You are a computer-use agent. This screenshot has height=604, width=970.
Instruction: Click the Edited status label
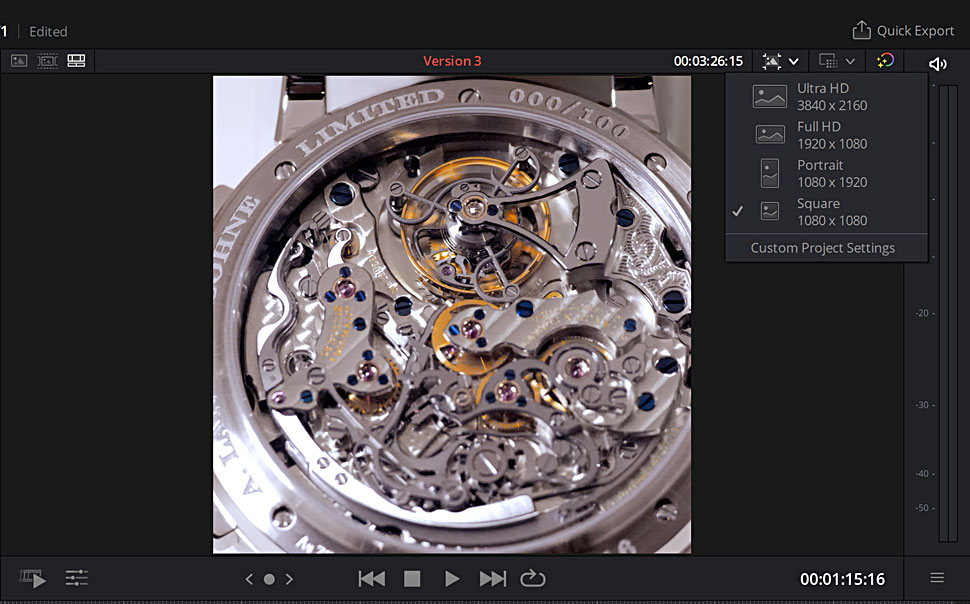tap(48, 32)
